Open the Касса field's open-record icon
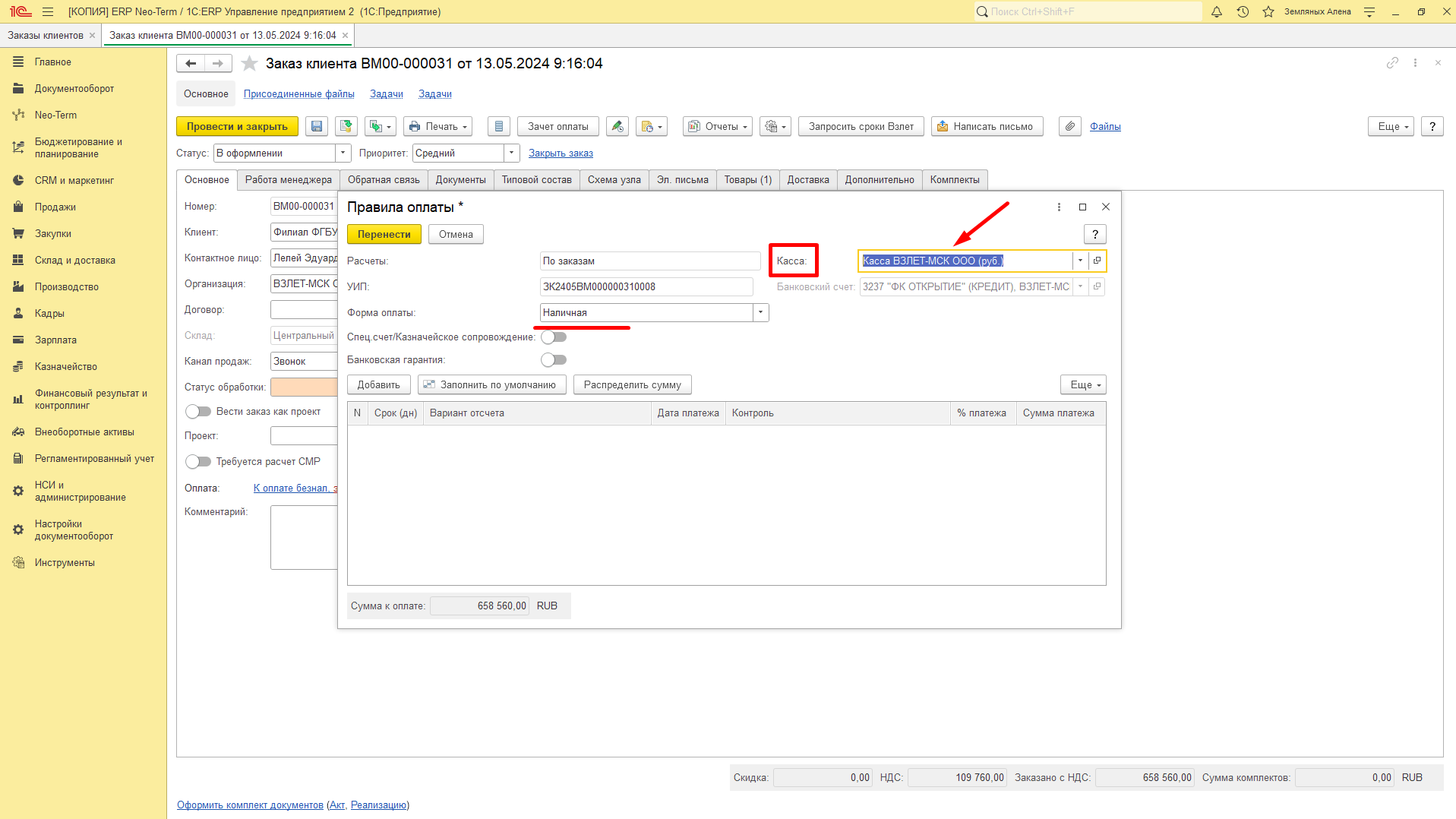1456x819 pixels. click(x=1097, y=261)
